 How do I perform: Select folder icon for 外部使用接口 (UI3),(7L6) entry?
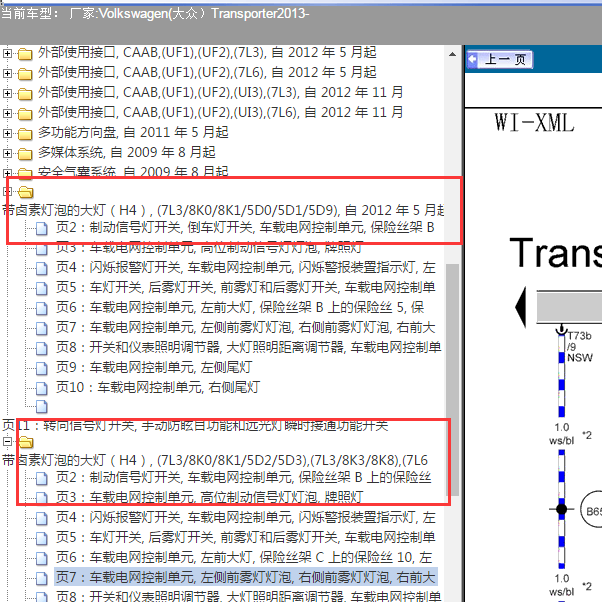click(x=25, y=114)
